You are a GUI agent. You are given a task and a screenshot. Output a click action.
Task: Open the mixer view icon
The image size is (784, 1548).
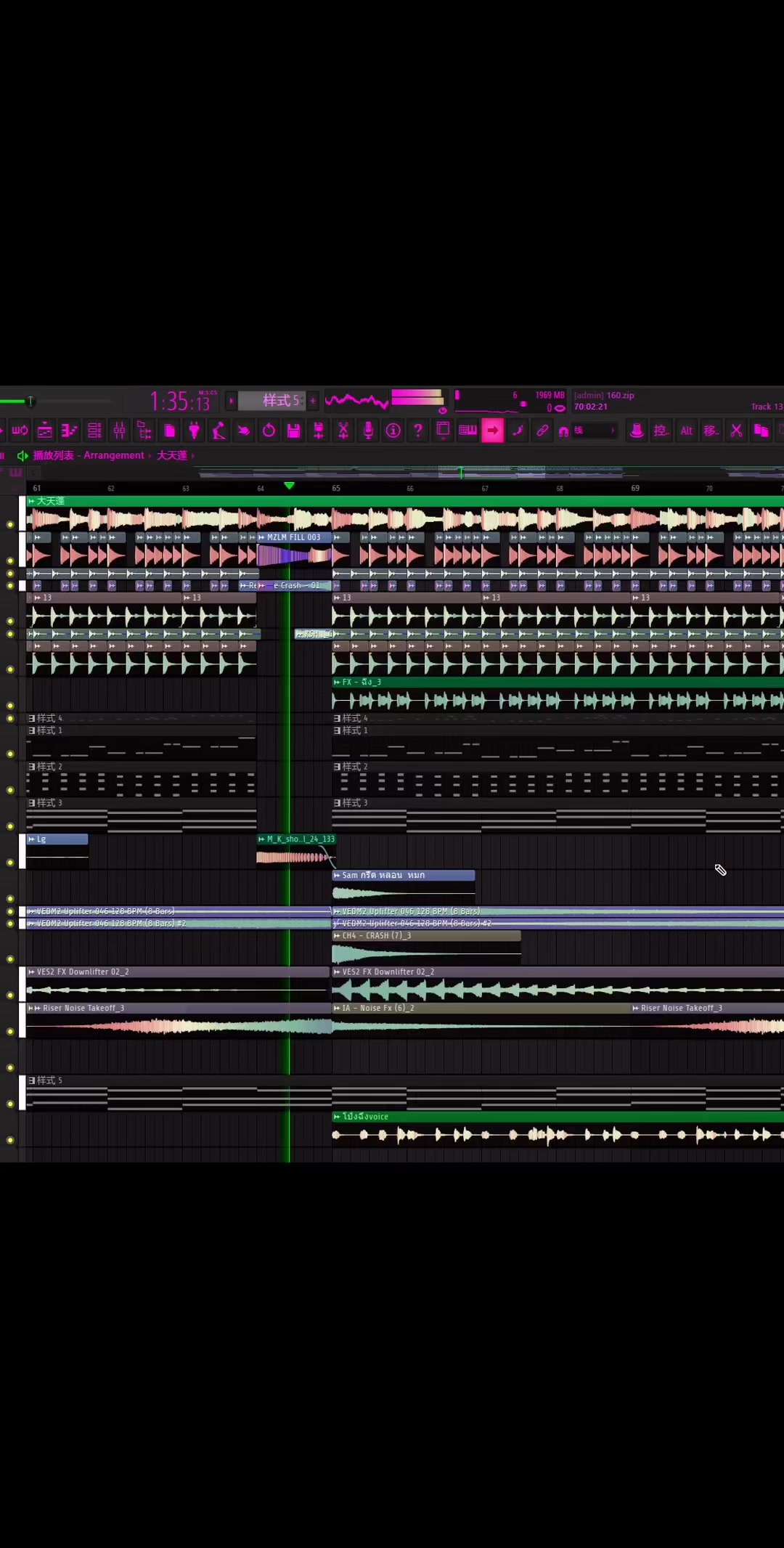coord(119,431)
